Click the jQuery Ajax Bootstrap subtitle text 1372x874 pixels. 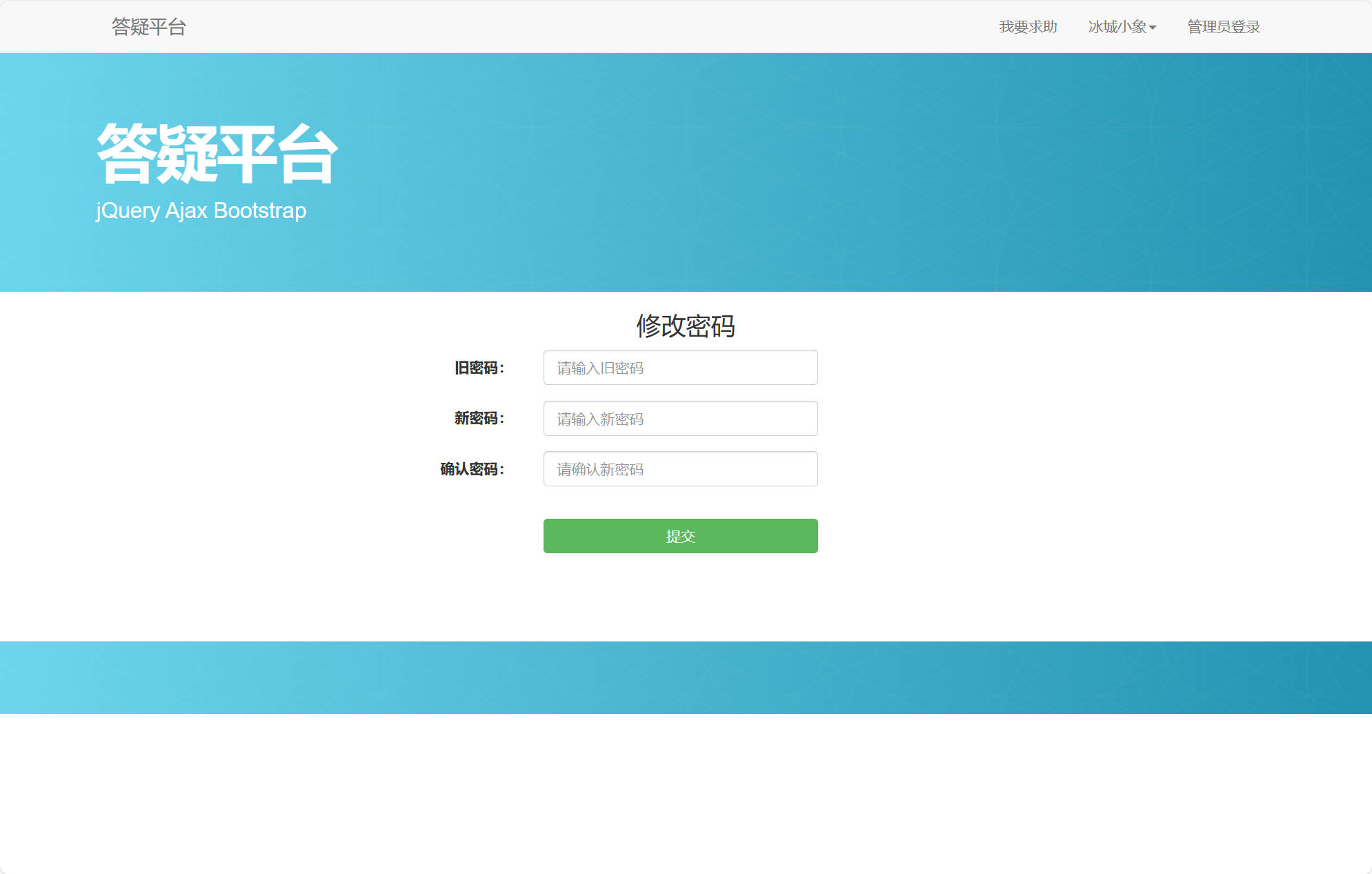pos(201,210)
